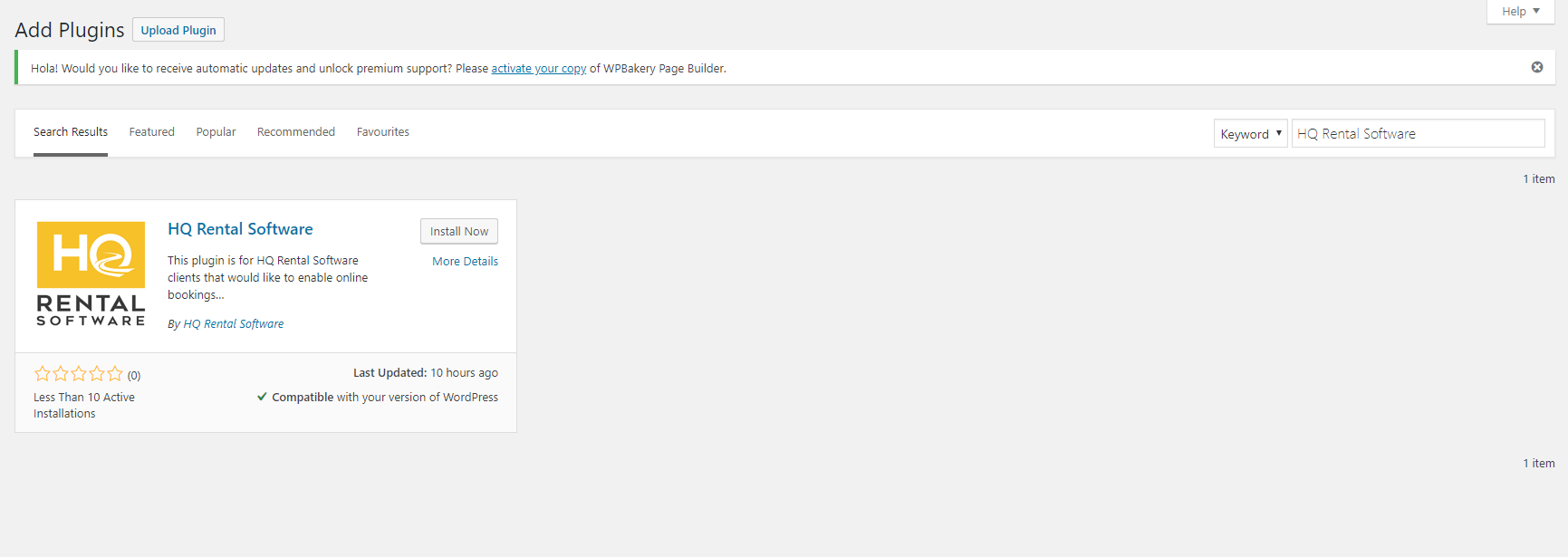
Task: Click the '(0)' ratings count
Action: pyautogui.click(x=134, y=376)
